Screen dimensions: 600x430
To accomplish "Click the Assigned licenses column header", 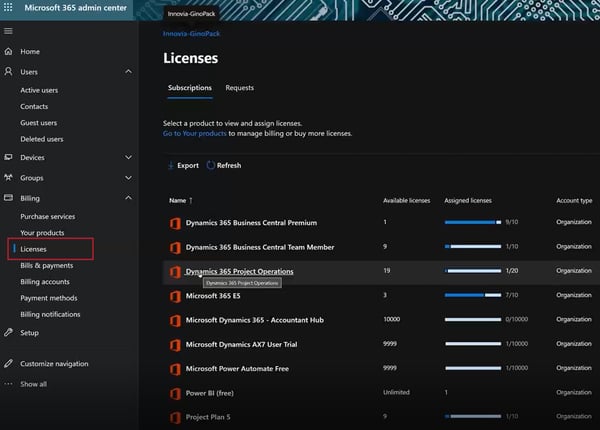I will click(x=468, y=200).
